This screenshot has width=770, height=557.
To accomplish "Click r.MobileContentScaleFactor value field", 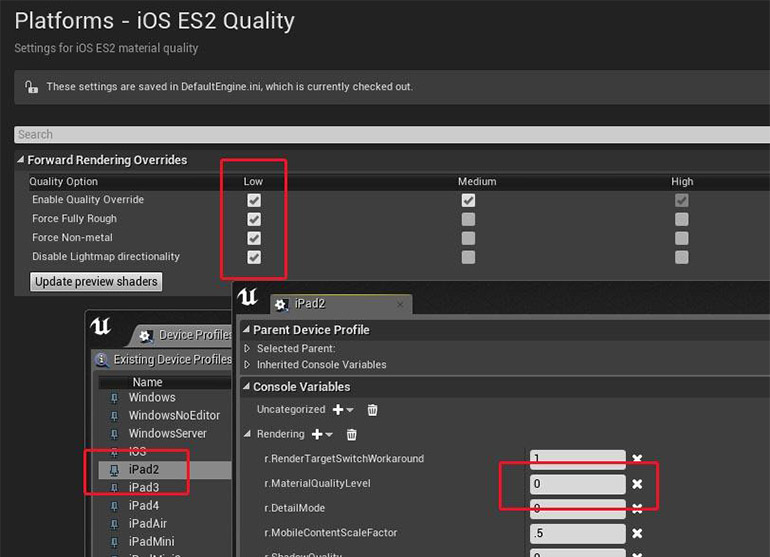I will pyautogui.click(x=578, y=533).
